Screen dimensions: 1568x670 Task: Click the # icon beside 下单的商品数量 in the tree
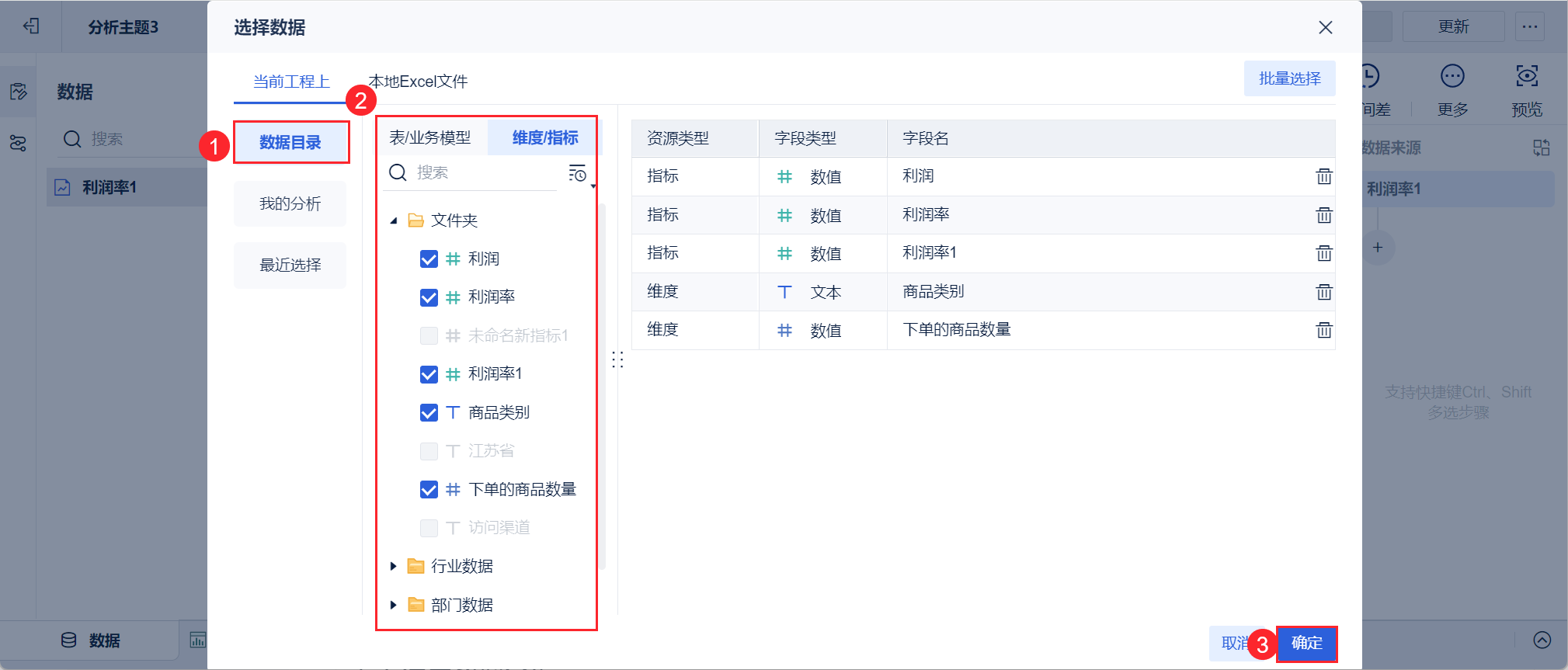pos(454,489)
